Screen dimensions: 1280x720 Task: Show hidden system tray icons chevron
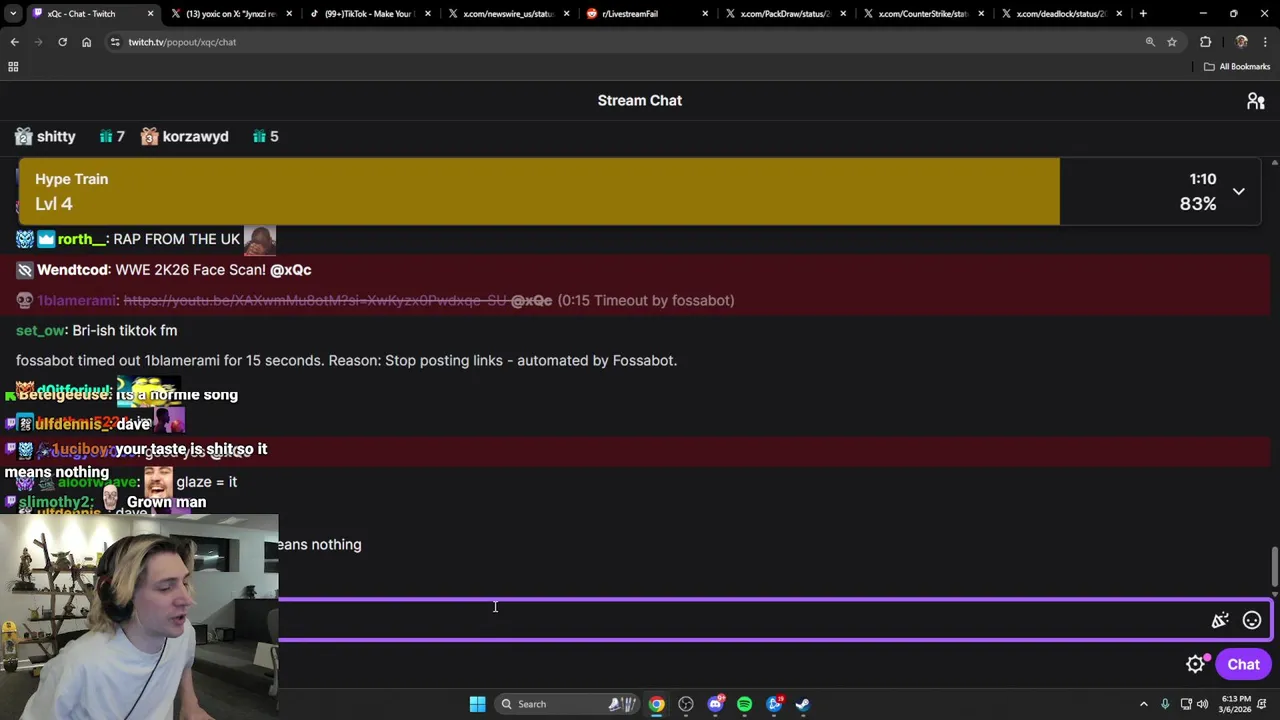[1144, 704]
